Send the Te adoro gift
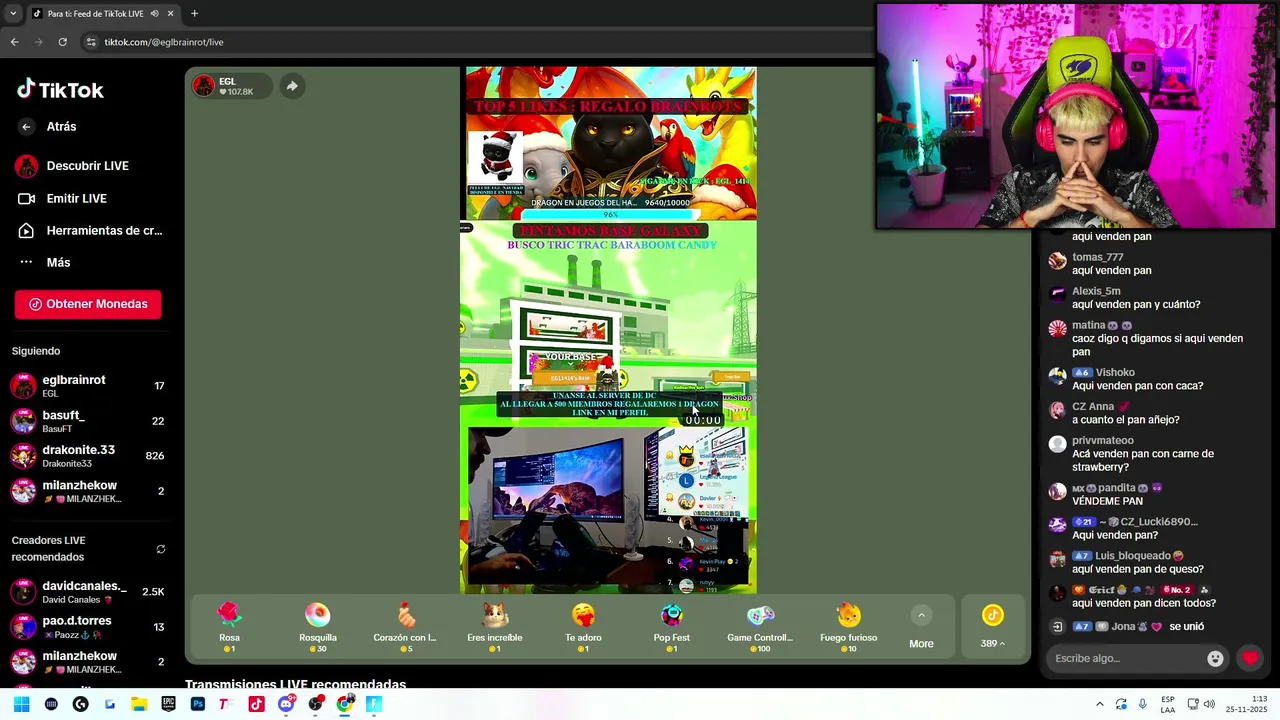1280x720 pixels. tap(583, 627)
